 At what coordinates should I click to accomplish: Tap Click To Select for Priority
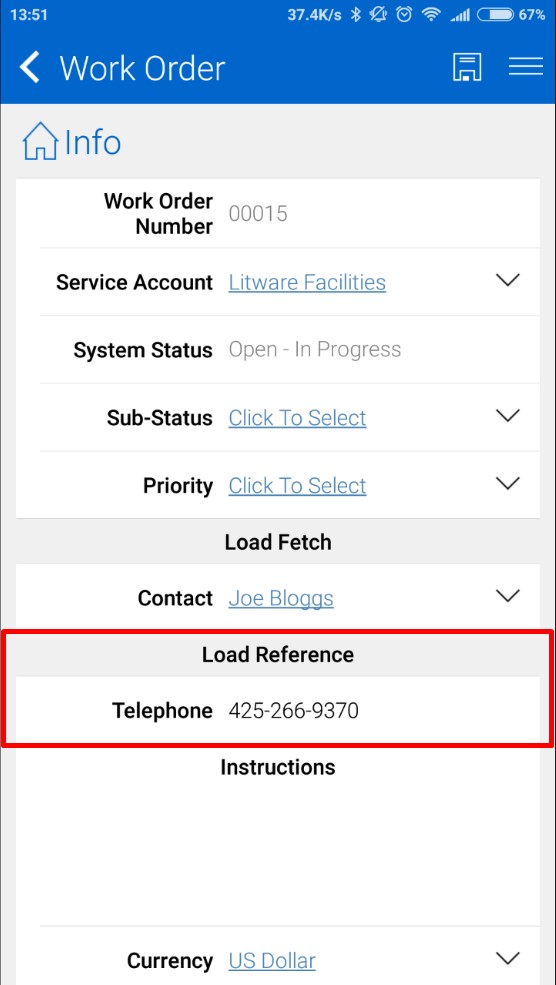(297, 486)
